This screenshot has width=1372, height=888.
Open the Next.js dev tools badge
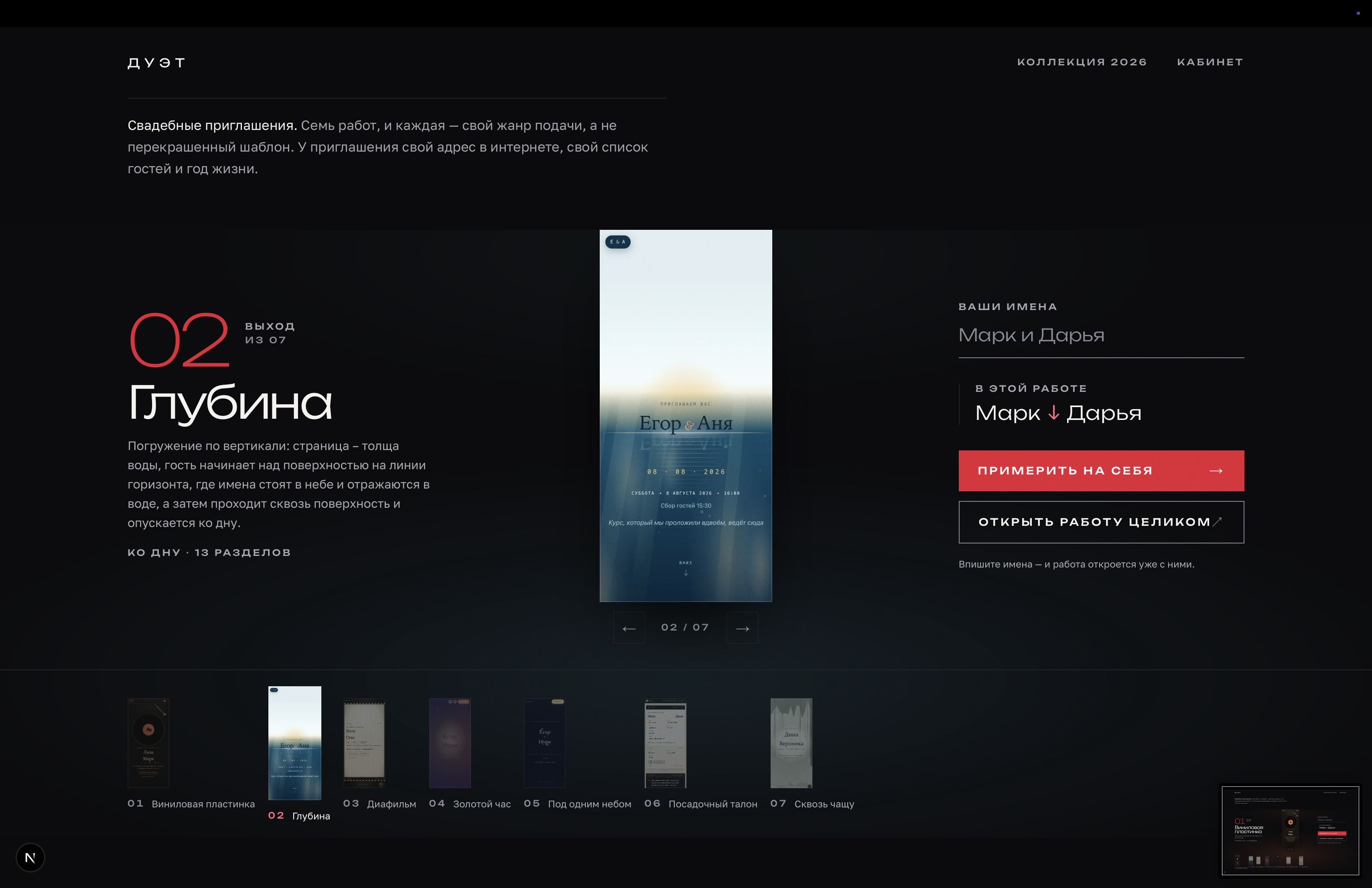point(30,858)
